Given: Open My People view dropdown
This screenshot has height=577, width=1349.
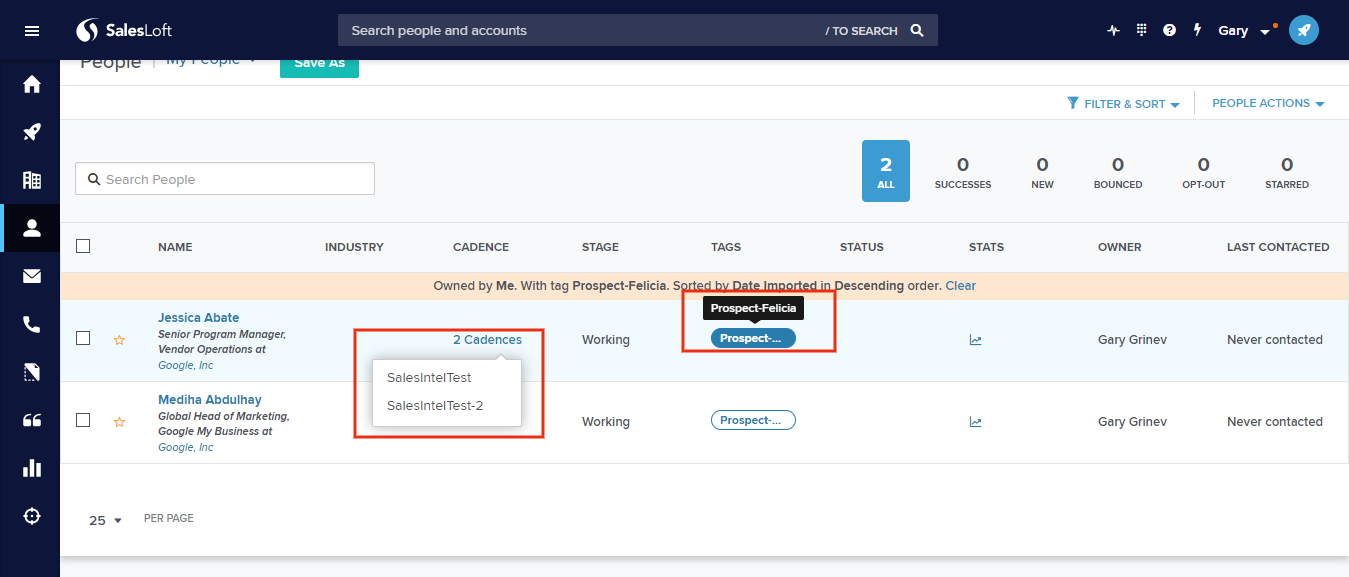Looking at the screenshot, I should (211, 61).
